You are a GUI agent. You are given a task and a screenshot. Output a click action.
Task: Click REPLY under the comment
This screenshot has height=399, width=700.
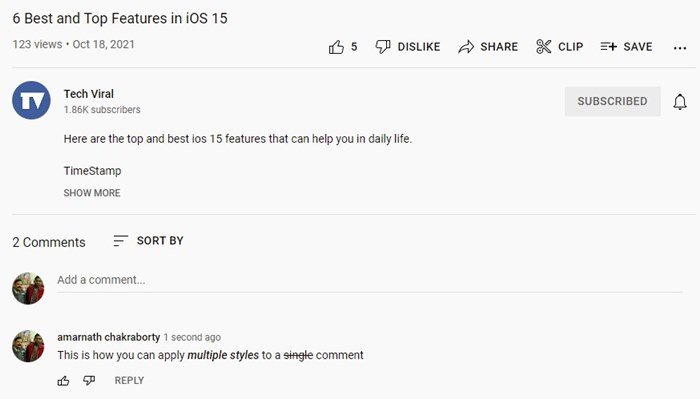point(129,381)
